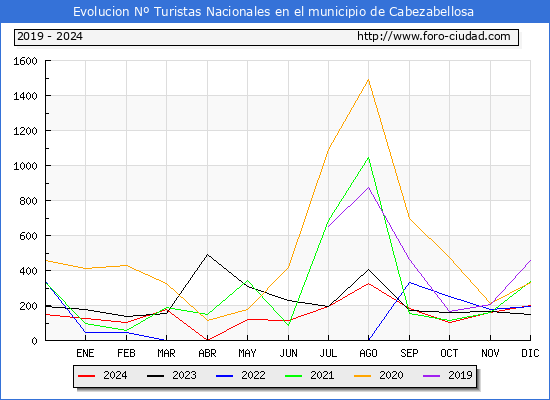Select the 2023 legend label
550x400 pixels.
pos(184,375)
